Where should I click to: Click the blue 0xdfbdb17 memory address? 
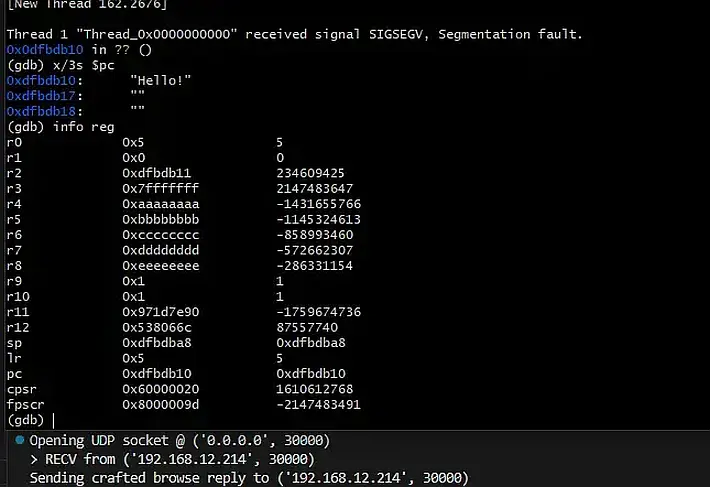(x=41, y=96)
